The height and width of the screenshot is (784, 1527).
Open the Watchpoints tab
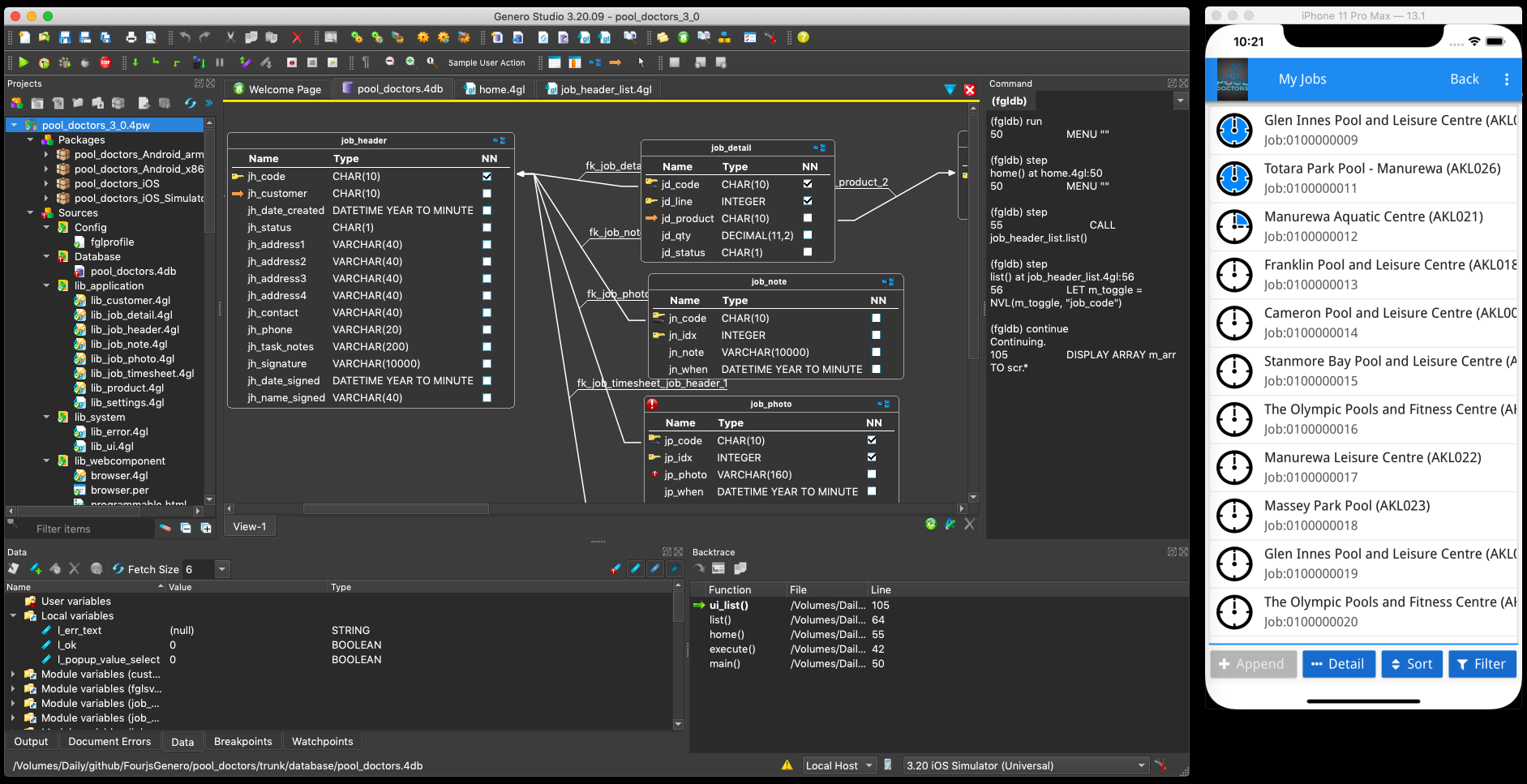pos(323,741)
